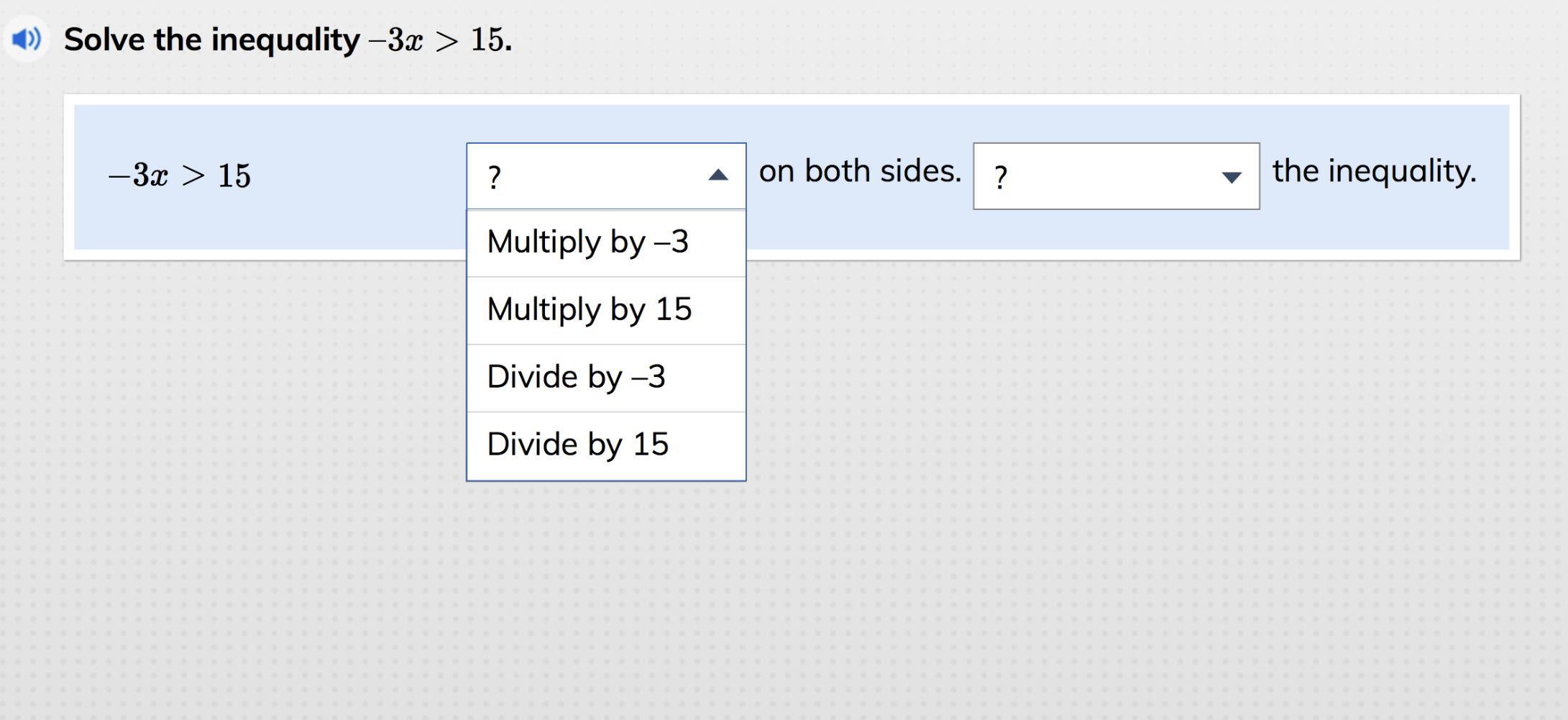Click "the inequality." text after second dropdown

coord(1374,172)
